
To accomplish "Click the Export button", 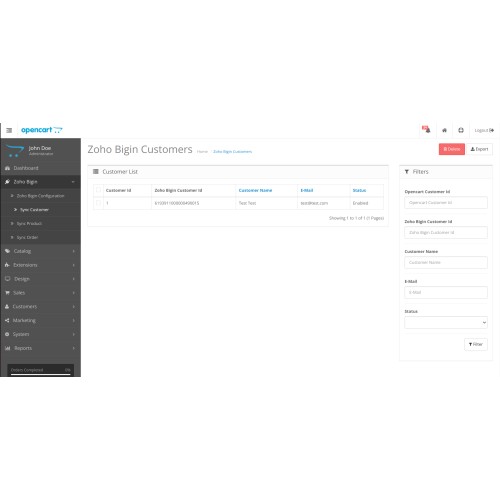I will coord(479,149).
